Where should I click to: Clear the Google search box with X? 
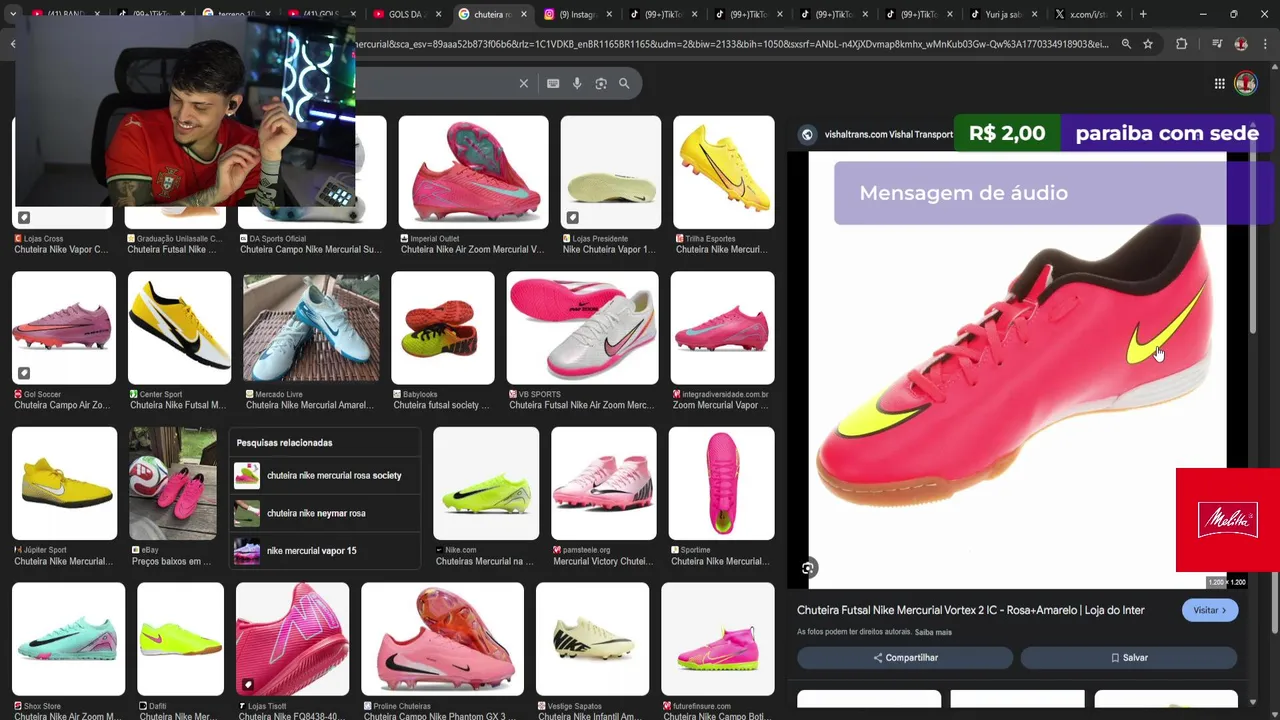pyautogui.click(x=523, y=84)
